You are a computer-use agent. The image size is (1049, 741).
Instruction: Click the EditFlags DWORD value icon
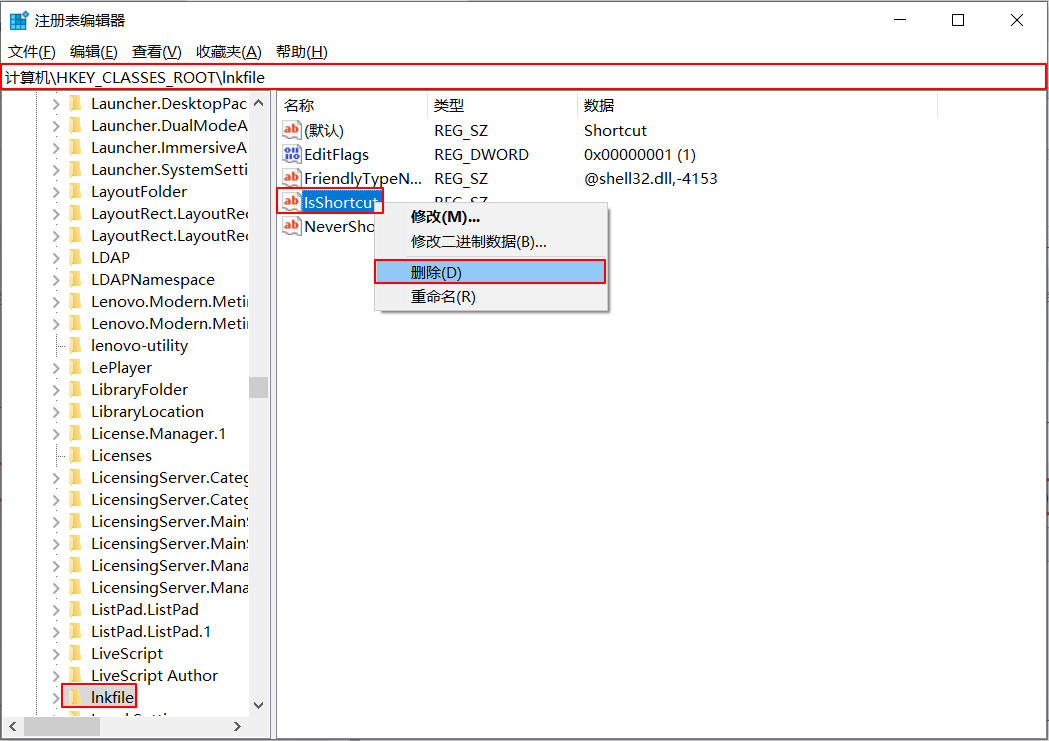[x=292, y=154]
